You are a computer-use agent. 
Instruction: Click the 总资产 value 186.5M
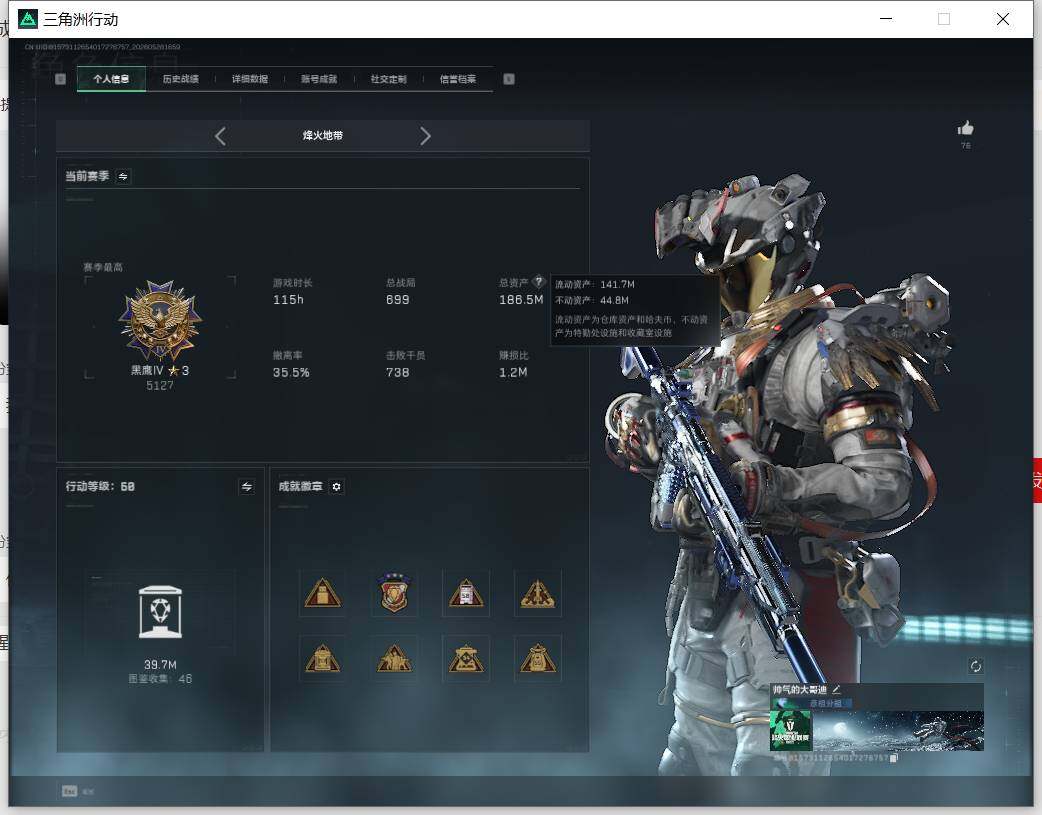click(521, 300)
